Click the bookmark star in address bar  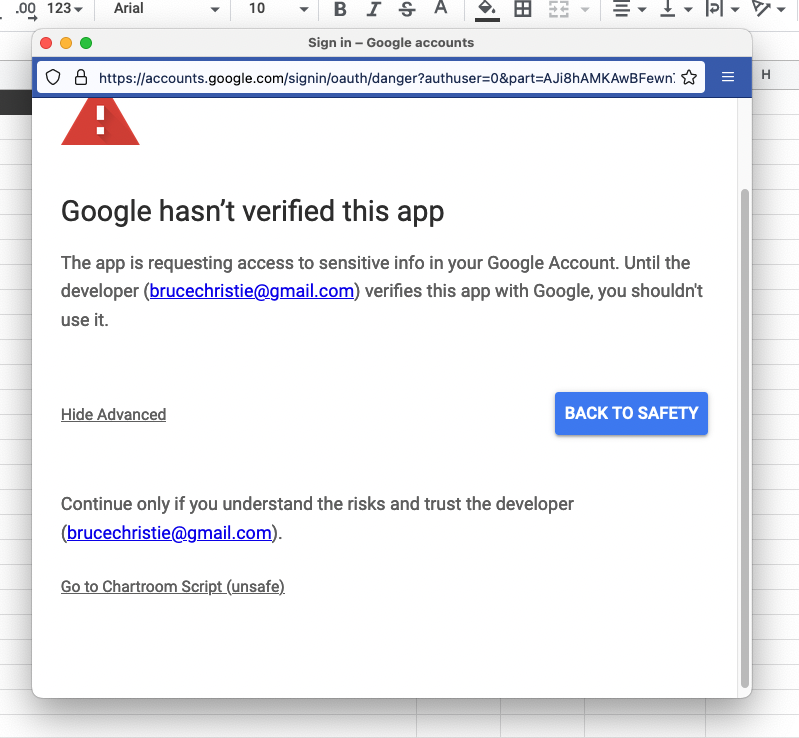point(689,78)
